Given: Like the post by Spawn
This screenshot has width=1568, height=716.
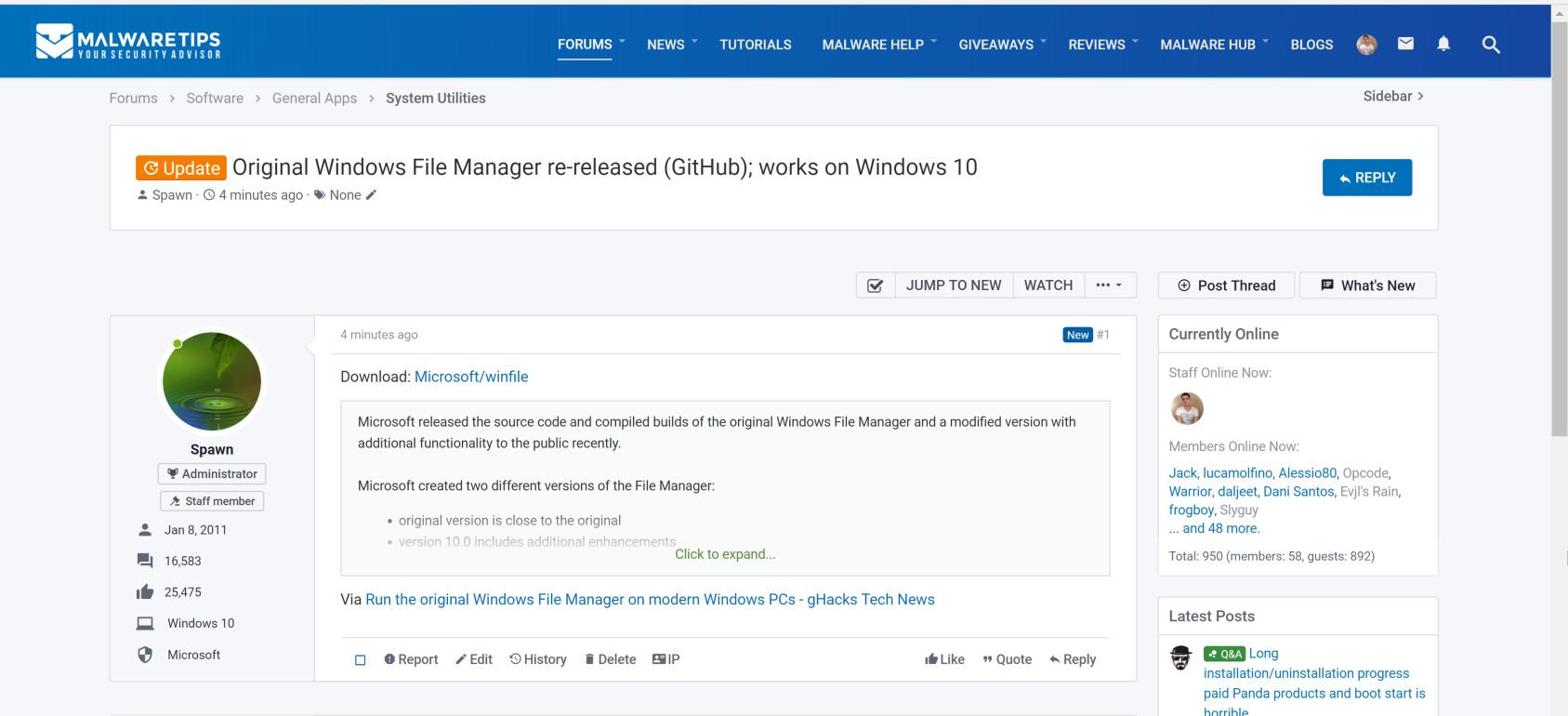Looking at the screenshot, I should [944, 659].
